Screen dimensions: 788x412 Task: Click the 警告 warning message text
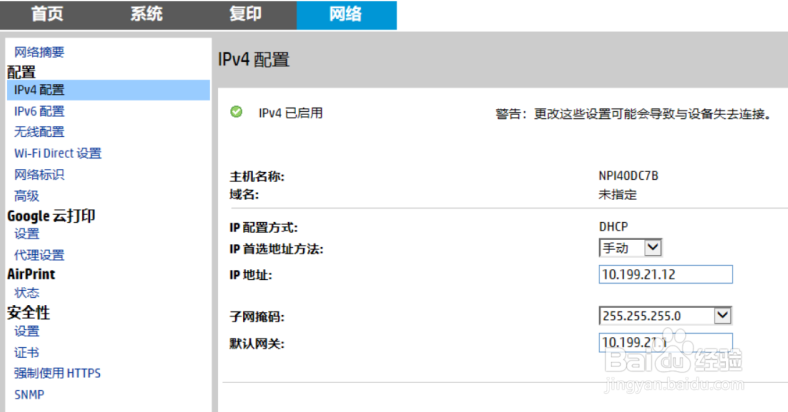633,114
